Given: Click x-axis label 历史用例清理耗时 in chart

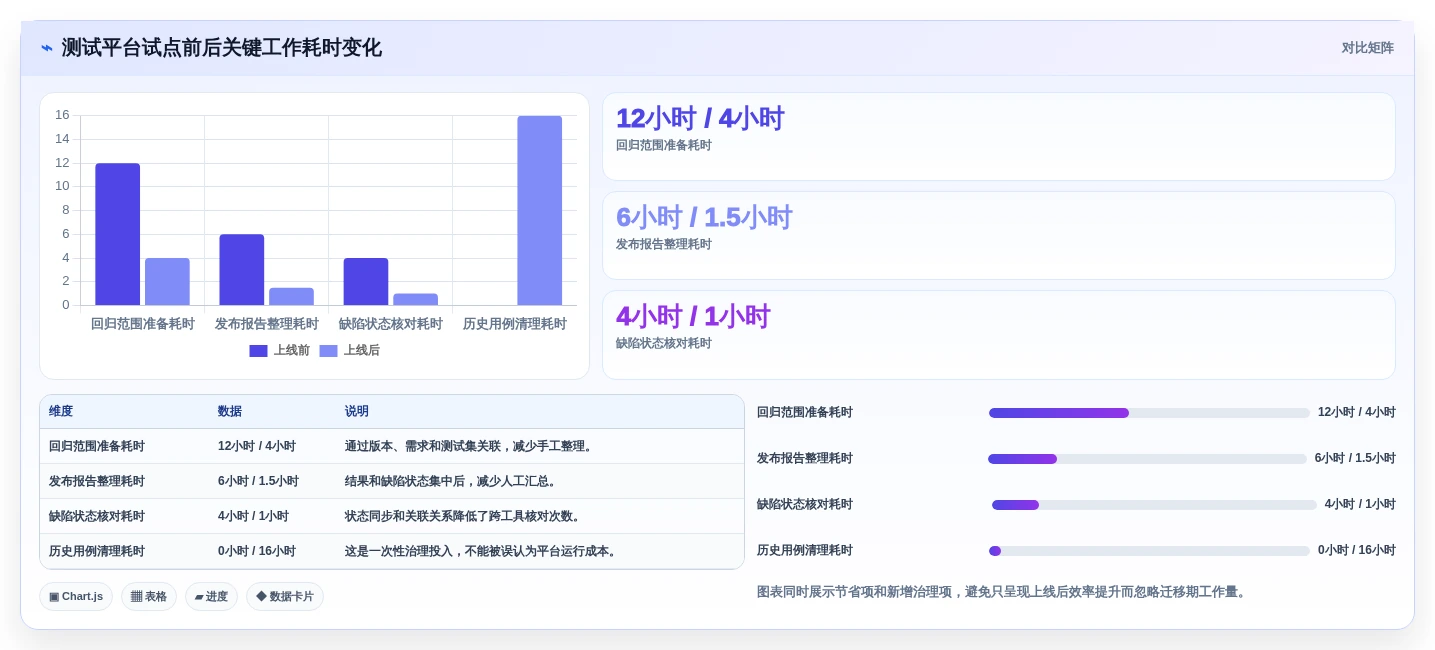Looking at the screenshot, I should 515,324.
